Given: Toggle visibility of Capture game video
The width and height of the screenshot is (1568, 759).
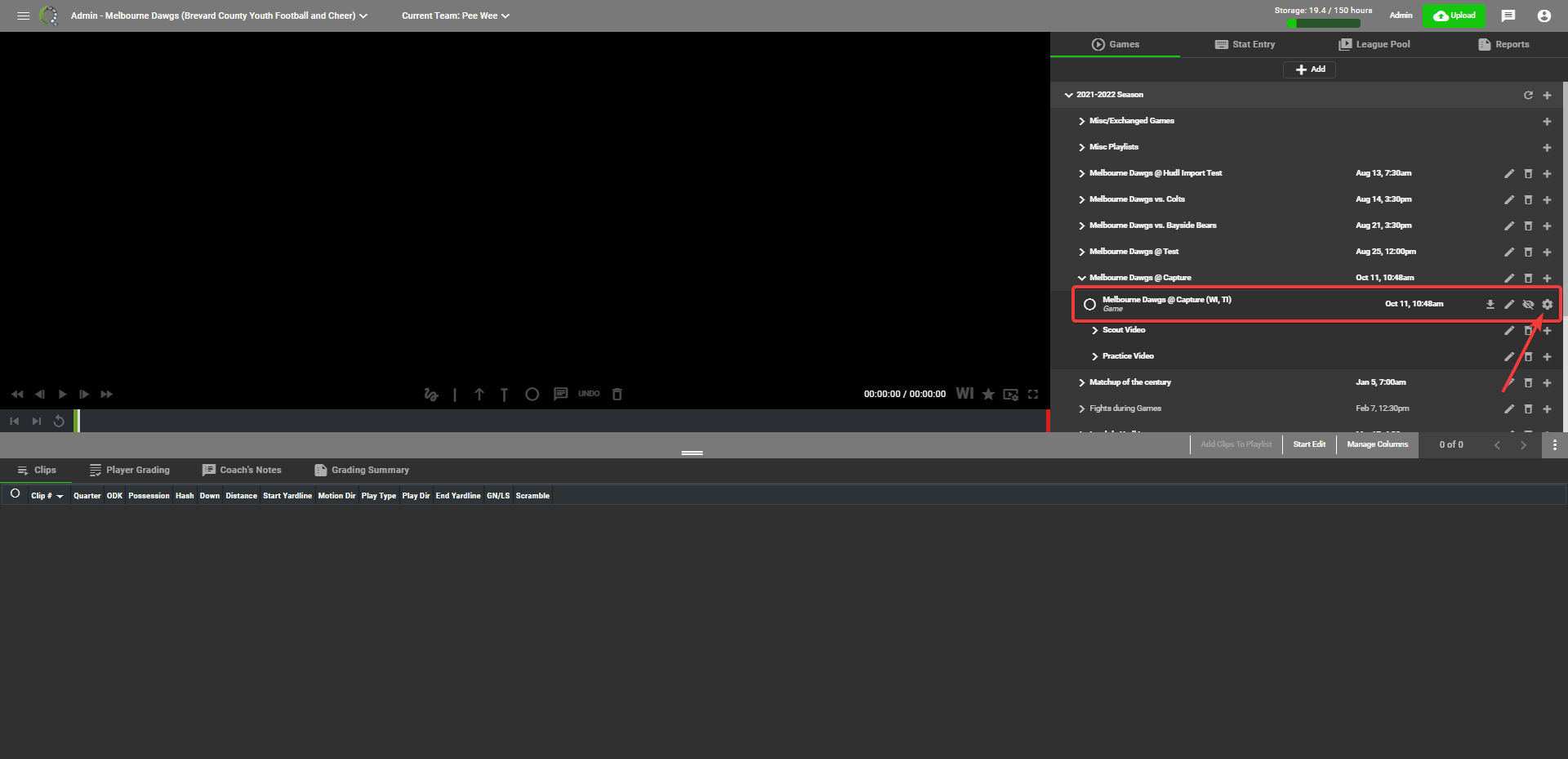Looking at the screenshot, I should [x=1528, y=304].
